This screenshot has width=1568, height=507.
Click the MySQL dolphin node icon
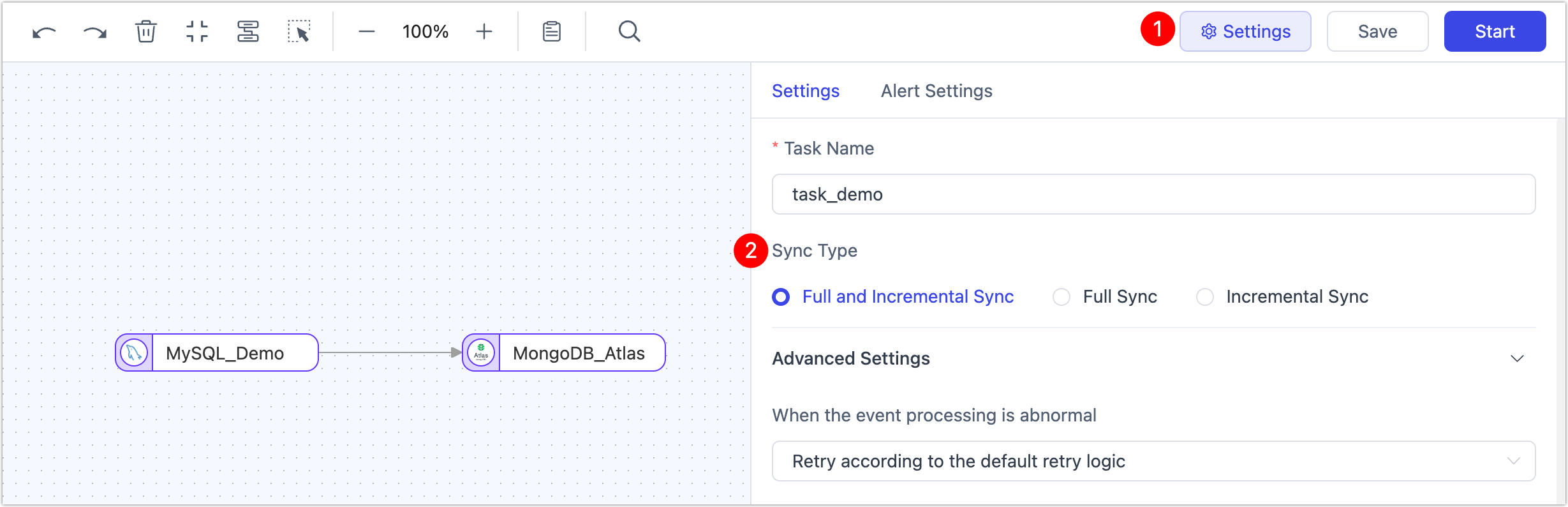[x=134, y=352]
